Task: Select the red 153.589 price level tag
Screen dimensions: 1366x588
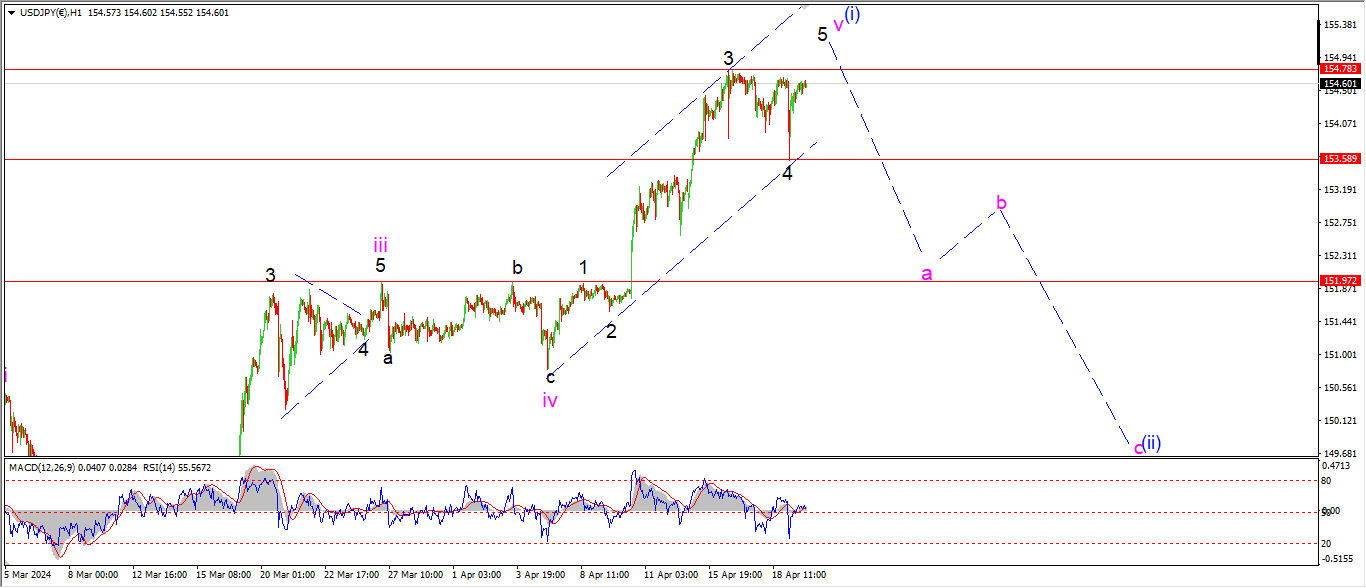Action: tap(1341, 159)
